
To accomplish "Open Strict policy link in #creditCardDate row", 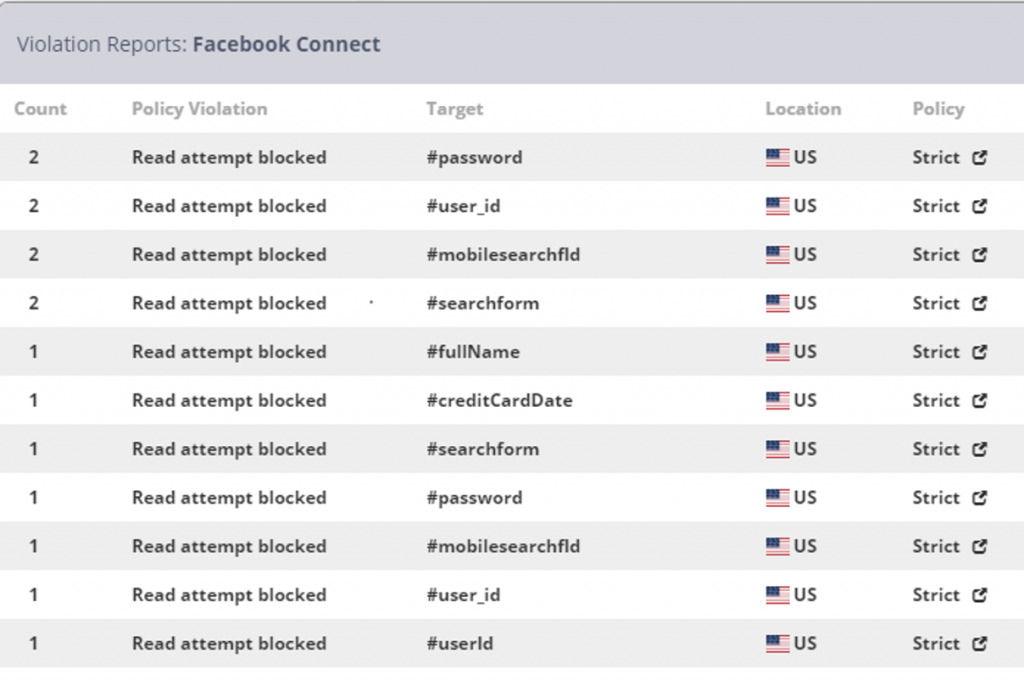I will tap(936, 400).
